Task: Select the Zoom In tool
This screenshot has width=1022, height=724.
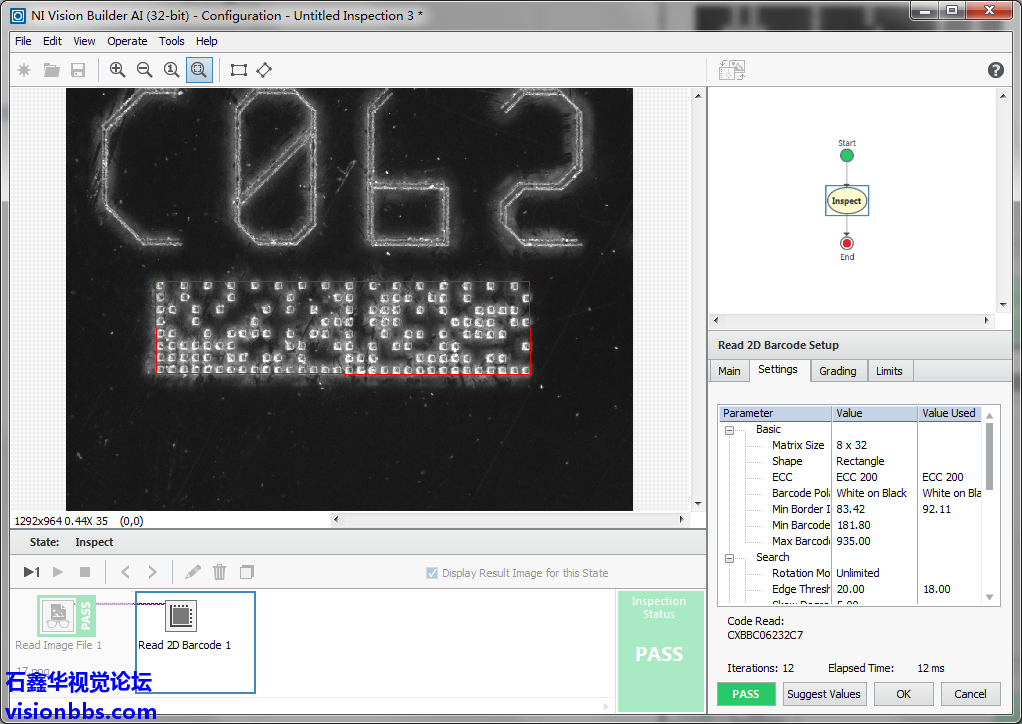Action: pos(117,70)
